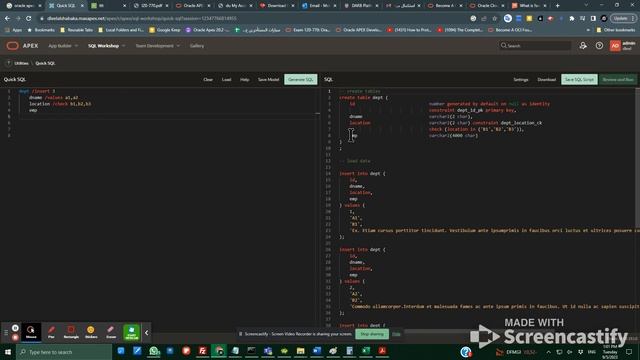Select the Screencastify Pen tool

tap(51, 332)
